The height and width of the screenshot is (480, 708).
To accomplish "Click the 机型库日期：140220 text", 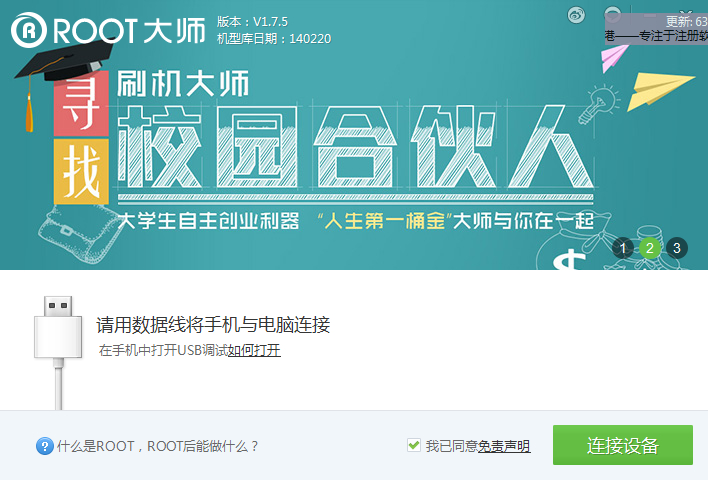I will point(274,39).
